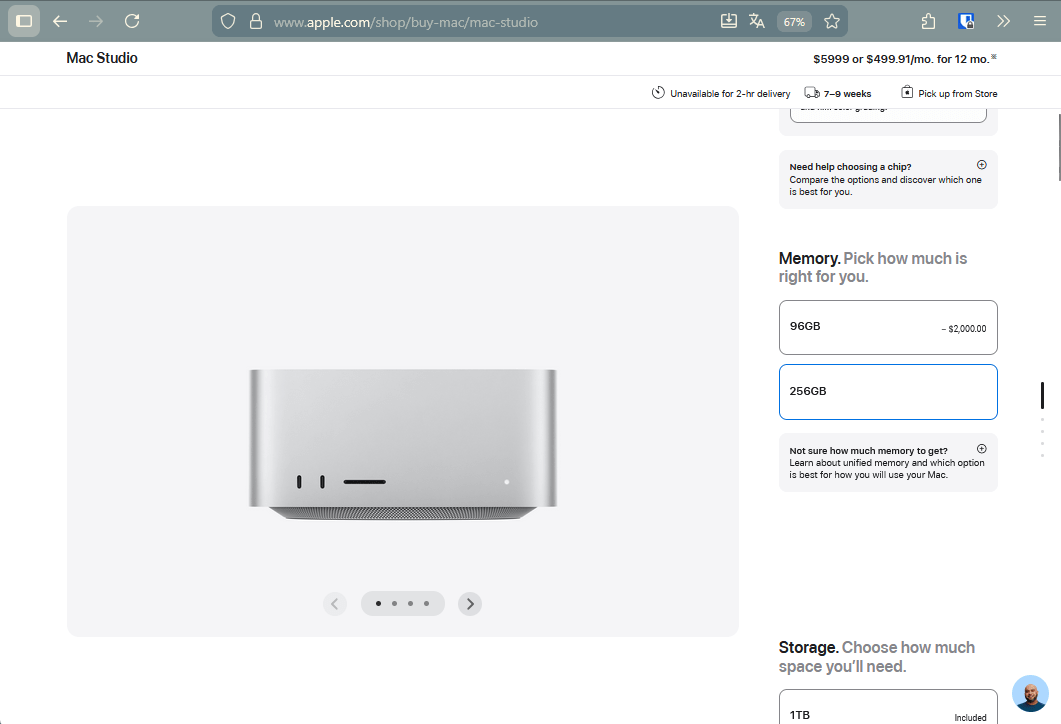Viewport: 1061px width, 724px height.
Task: Click the bookmark star in the address bar
Action: click(x=831, y=20)
